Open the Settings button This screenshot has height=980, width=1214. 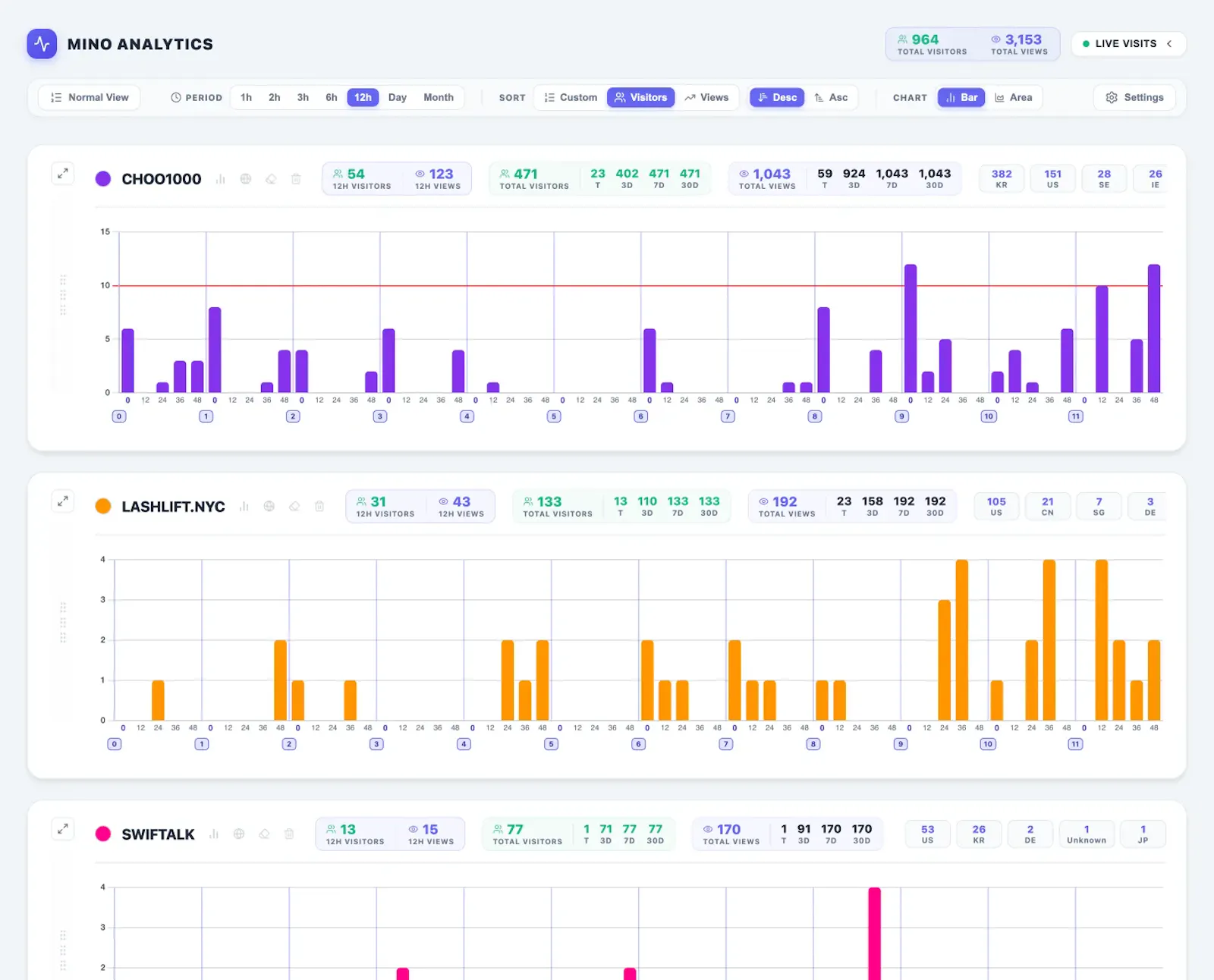1134,98
